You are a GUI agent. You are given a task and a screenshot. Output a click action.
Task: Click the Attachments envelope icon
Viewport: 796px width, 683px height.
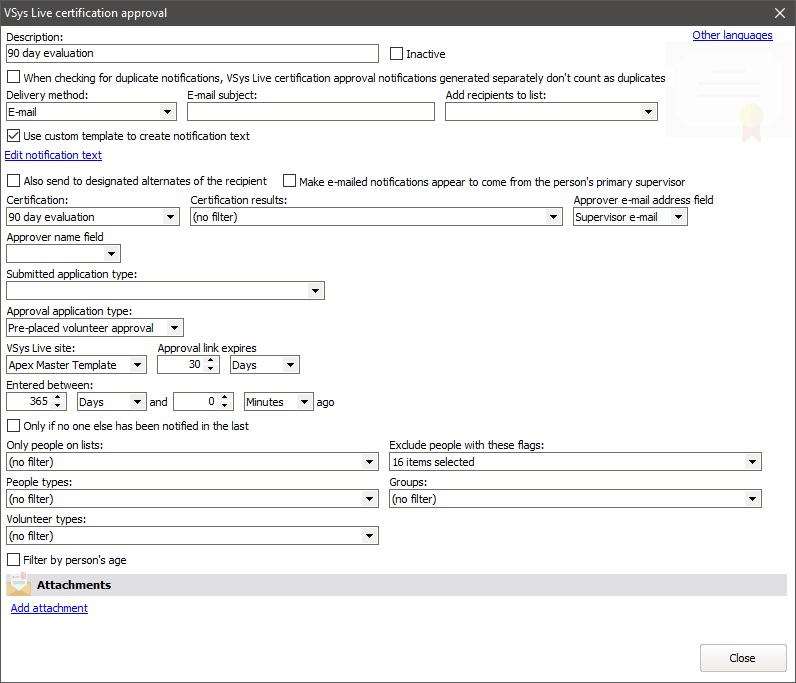coord(19,585)
